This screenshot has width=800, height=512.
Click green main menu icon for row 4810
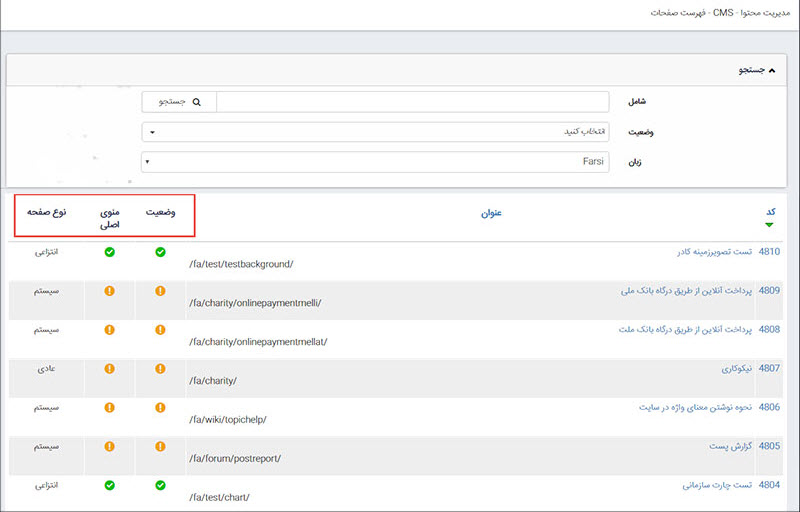click(x=109, y=252)
